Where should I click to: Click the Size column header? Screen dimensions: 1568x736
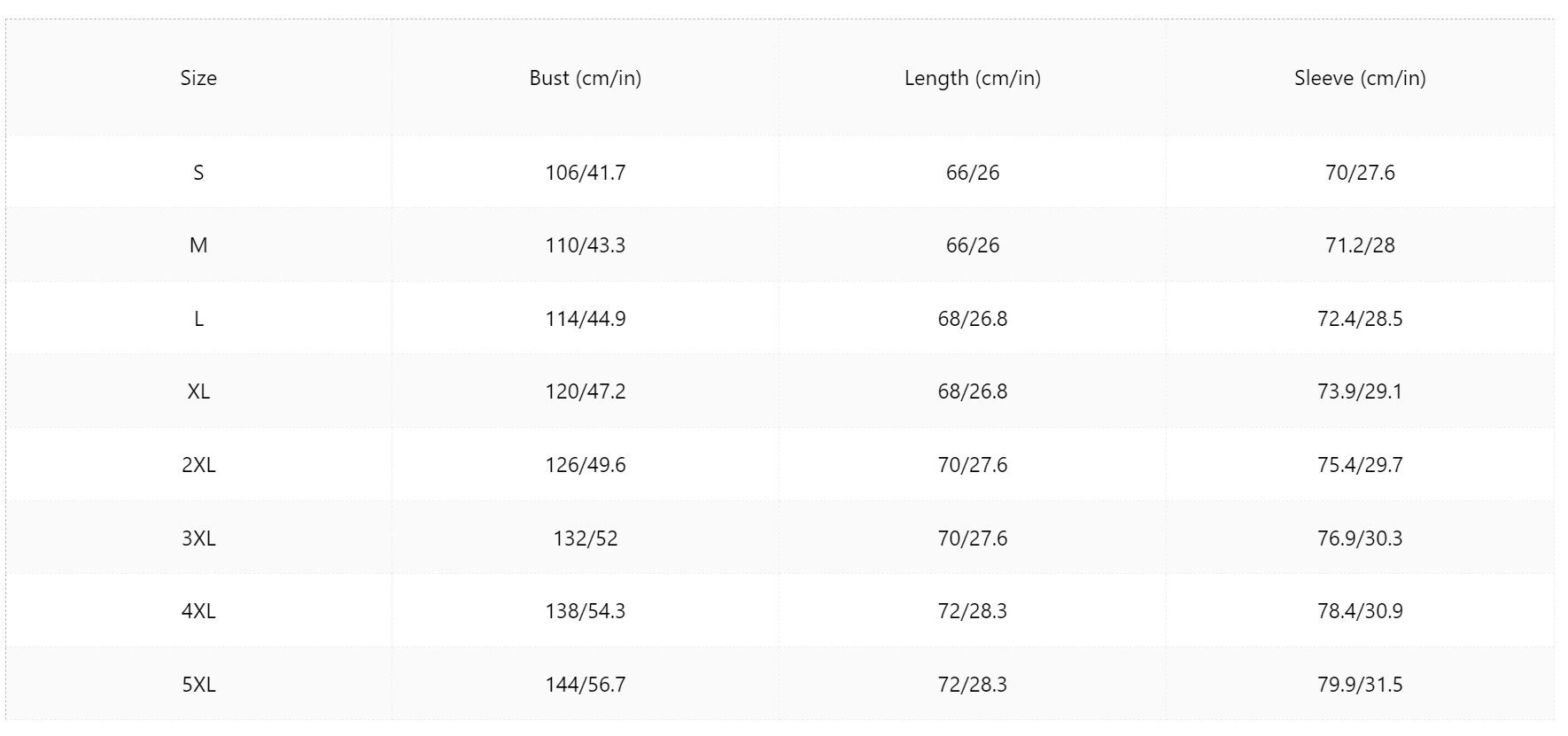point(198,78)
